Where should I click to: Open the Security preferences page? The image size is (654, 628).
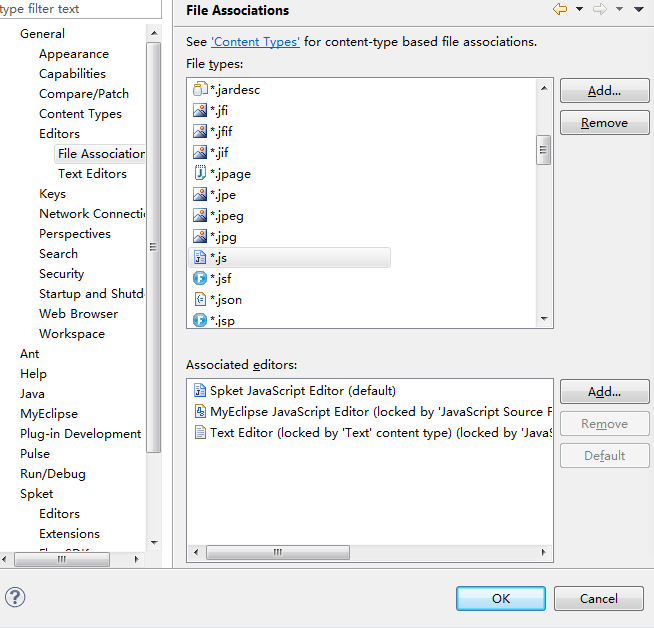pos(61,274)
